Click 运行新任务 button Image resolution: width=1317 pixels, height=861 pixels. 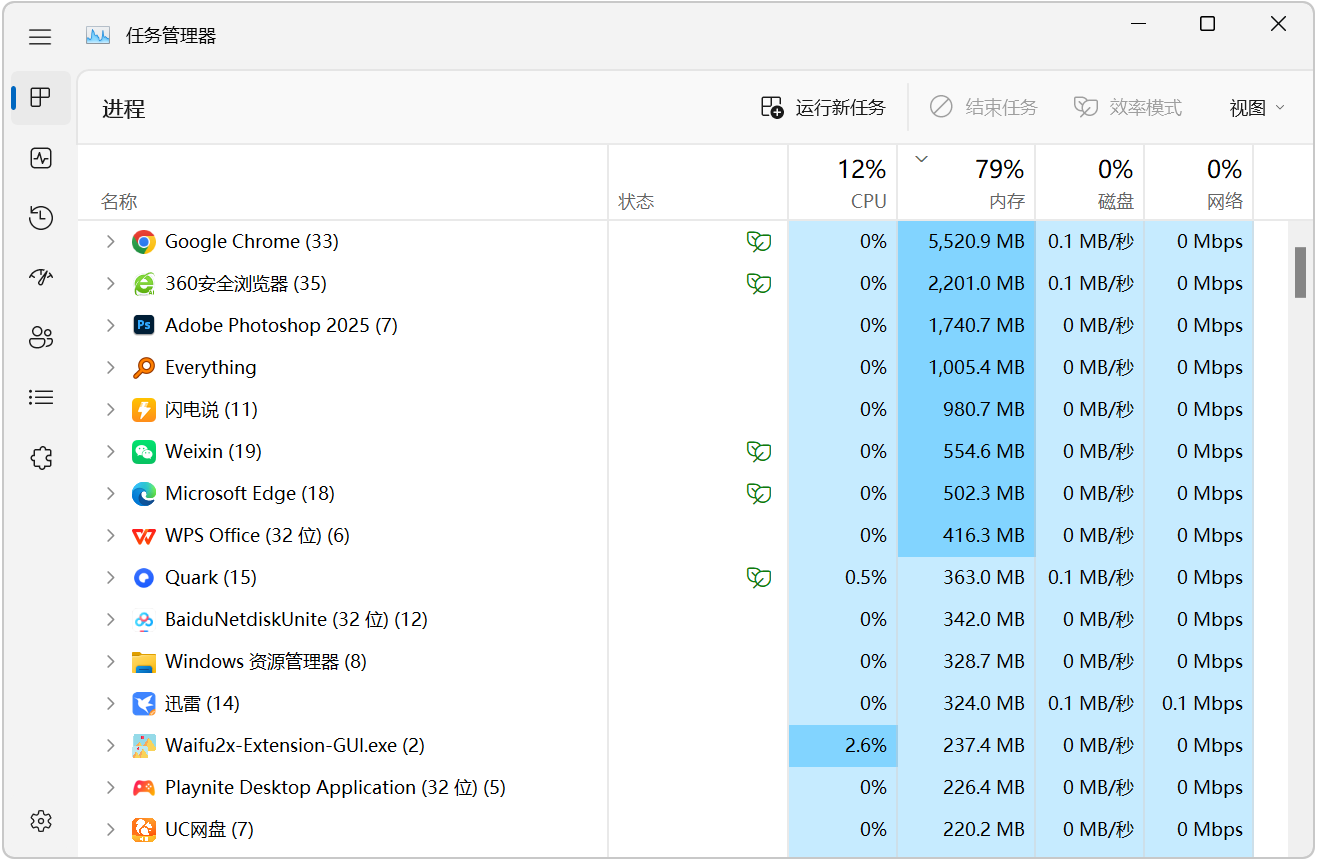pos(823,108)
